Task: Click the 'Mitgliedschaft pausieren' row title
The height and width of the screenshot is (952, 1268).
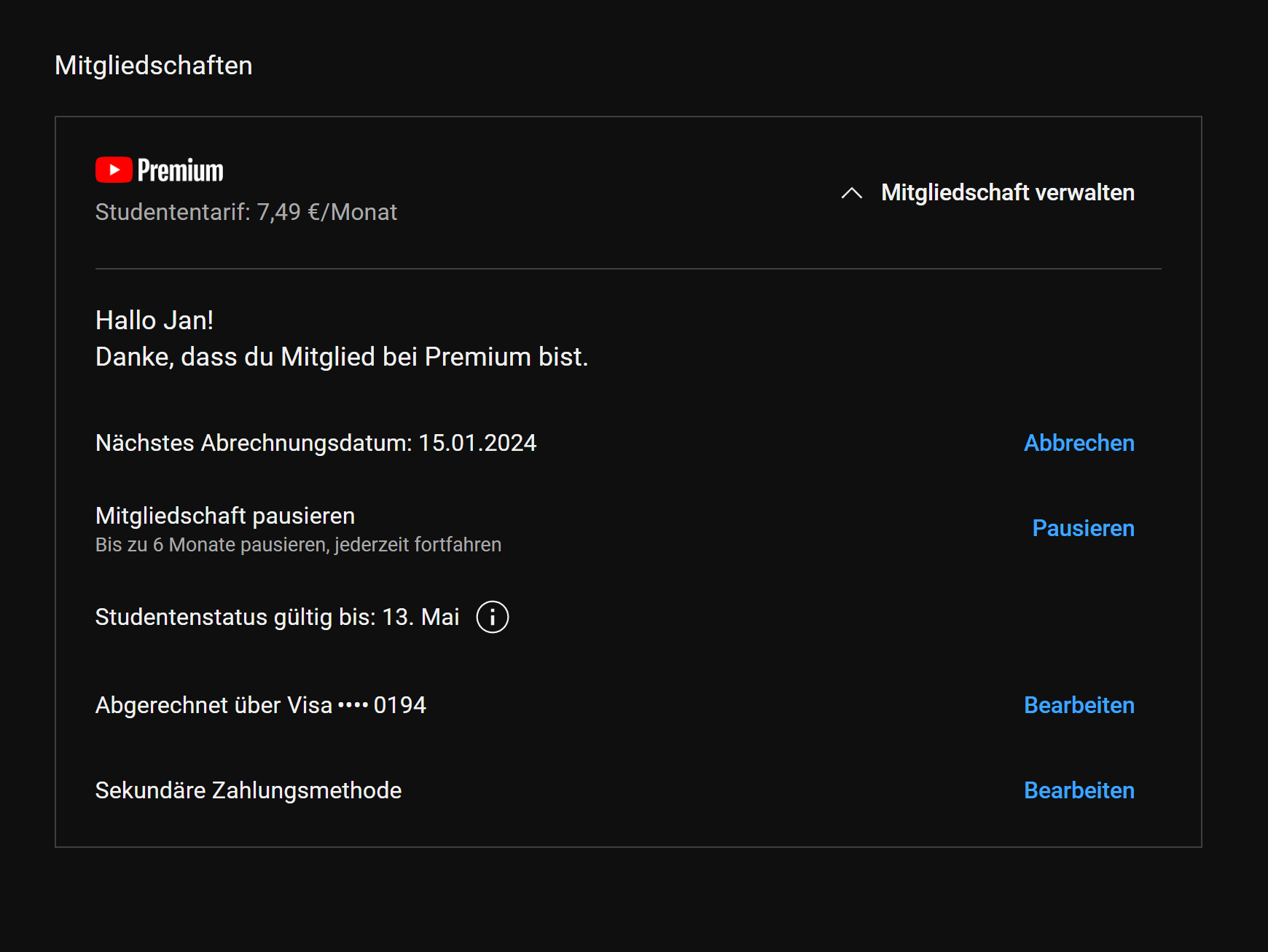Action: [225, 516]
